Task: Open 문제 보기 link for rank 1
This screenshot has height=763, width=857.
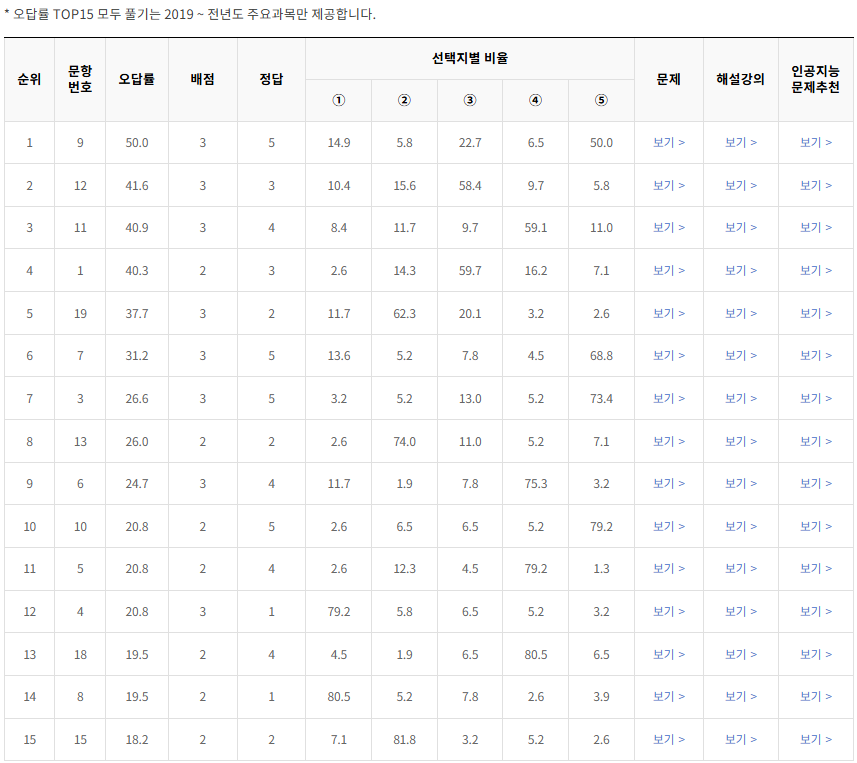Action: click(x=668, y=142)
